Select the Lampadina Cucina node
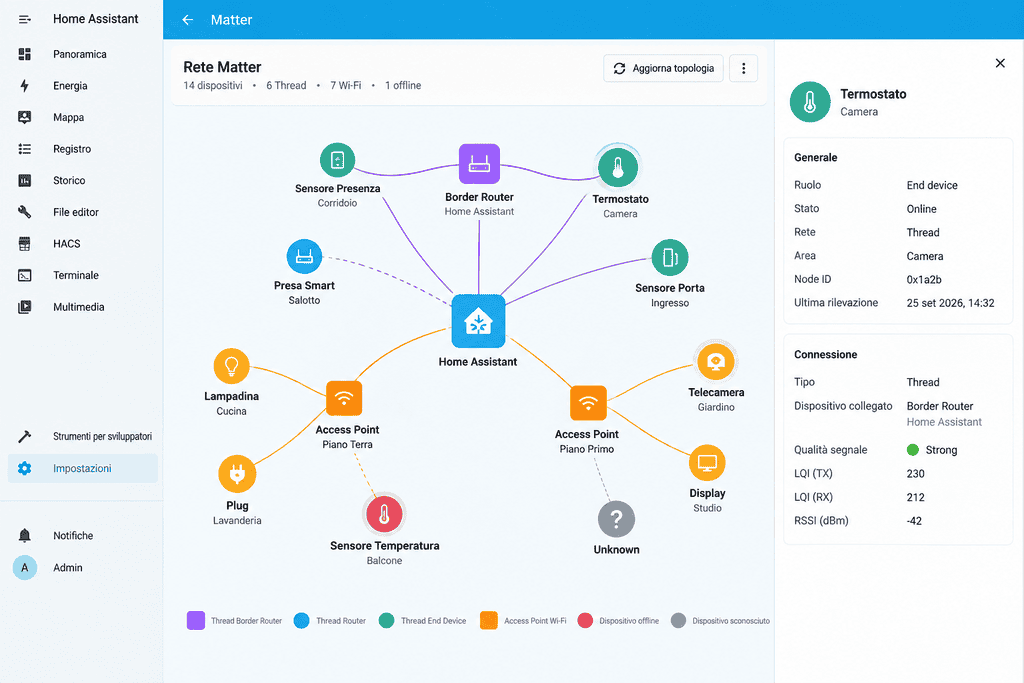Image resolution: width=1024 pixels, height=683 pixels. [x=231, y=366]
